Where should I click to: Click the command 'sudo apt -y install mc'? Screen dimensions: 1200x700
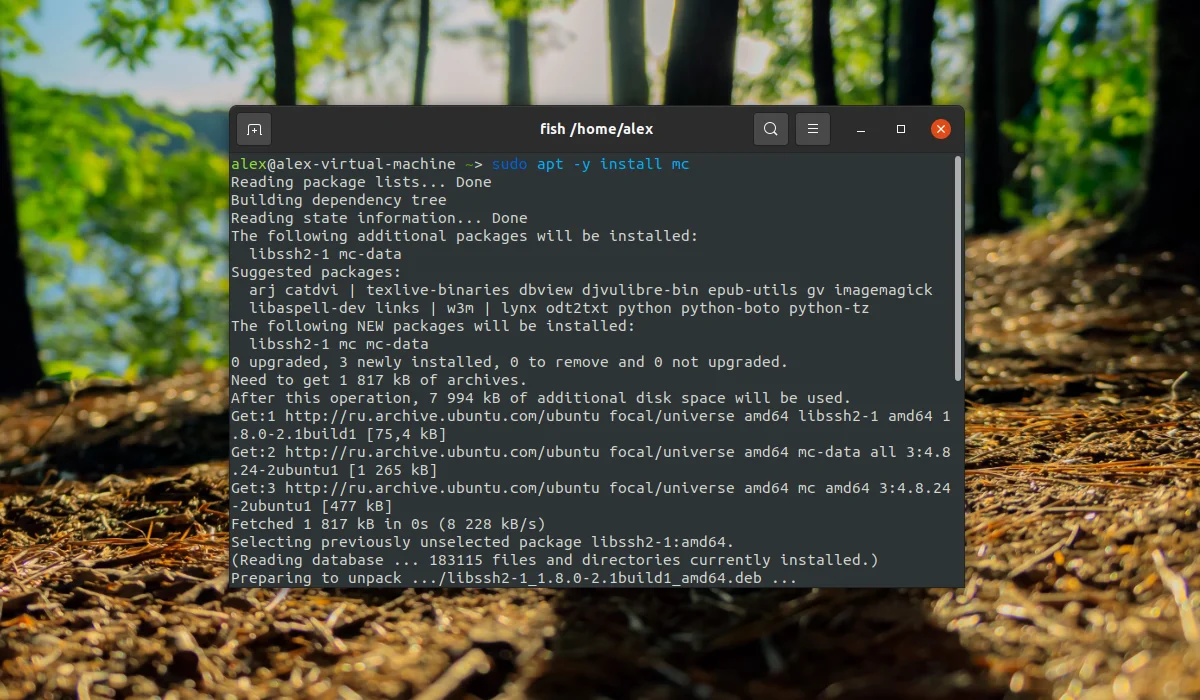590,164
